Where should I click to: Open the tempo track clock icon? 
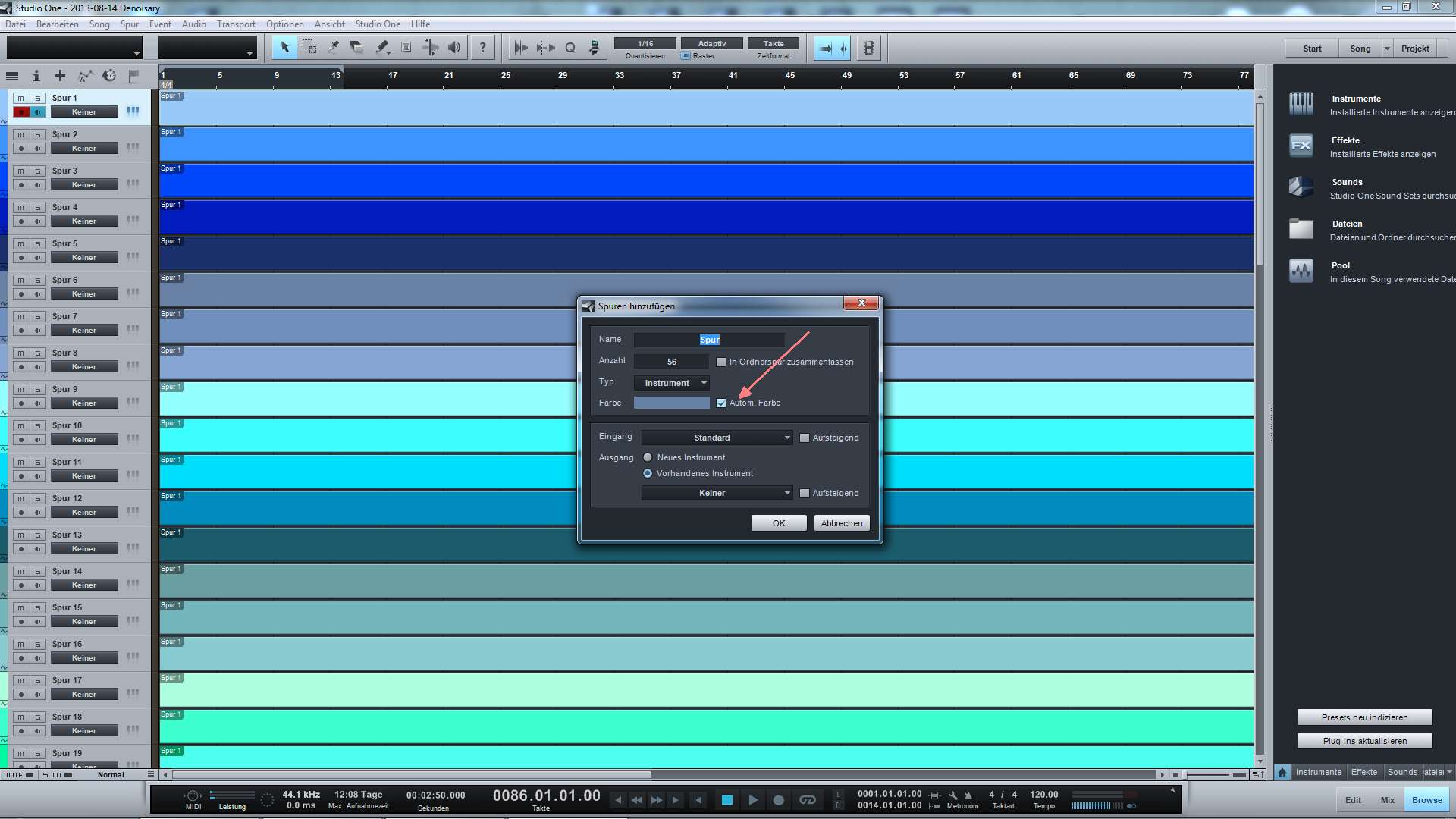click(109, 76)
